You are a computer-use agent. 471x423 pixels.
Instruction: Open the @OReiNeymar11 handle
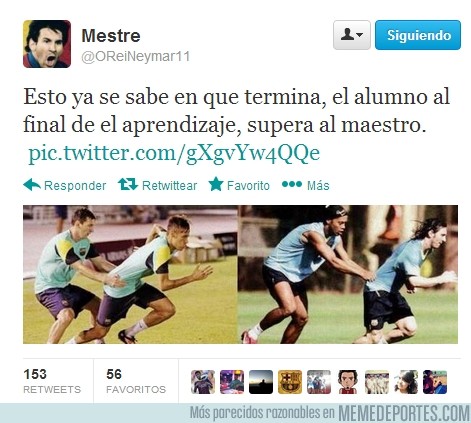pos(136,56)
